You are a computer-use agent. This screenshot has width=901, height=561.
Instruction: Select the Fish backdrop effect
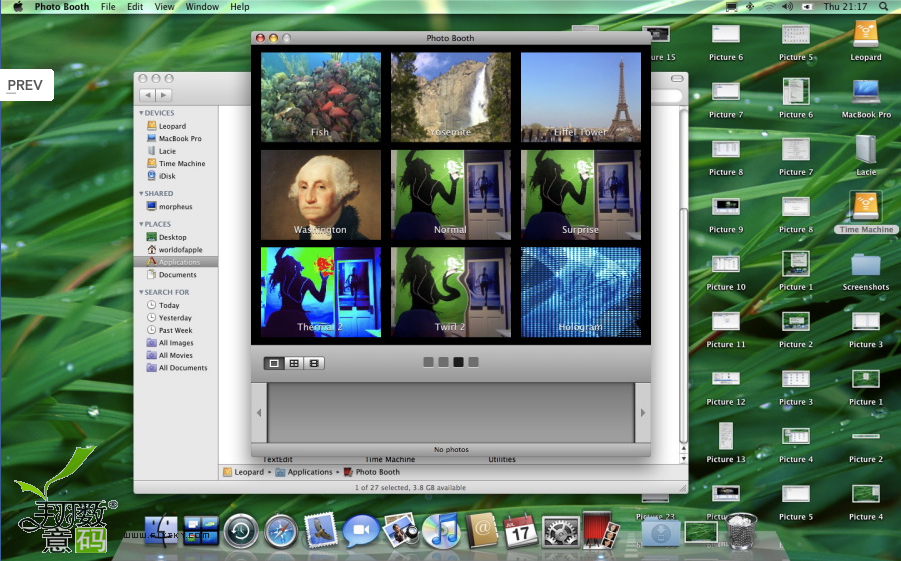tap(321, 97)
